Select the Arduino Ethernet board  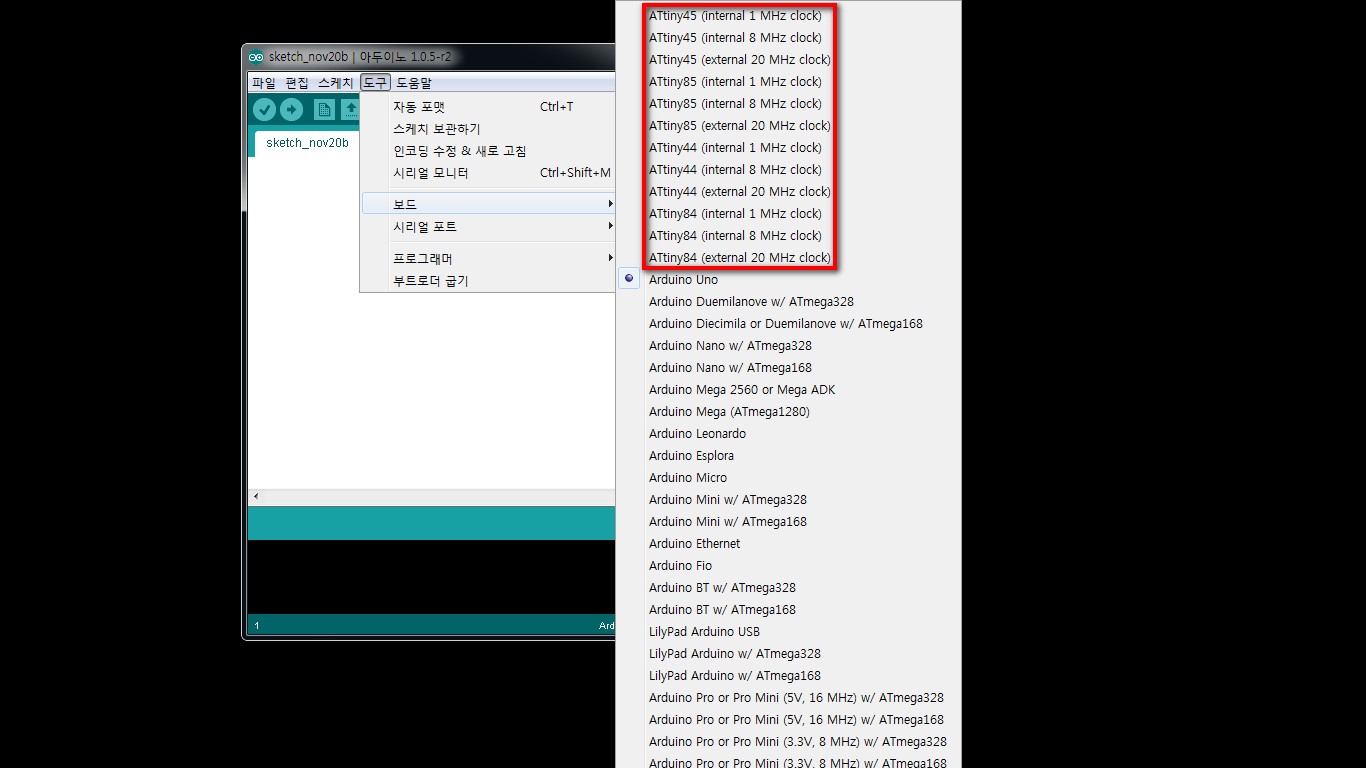pyautogui.click(x=788, y=544)
